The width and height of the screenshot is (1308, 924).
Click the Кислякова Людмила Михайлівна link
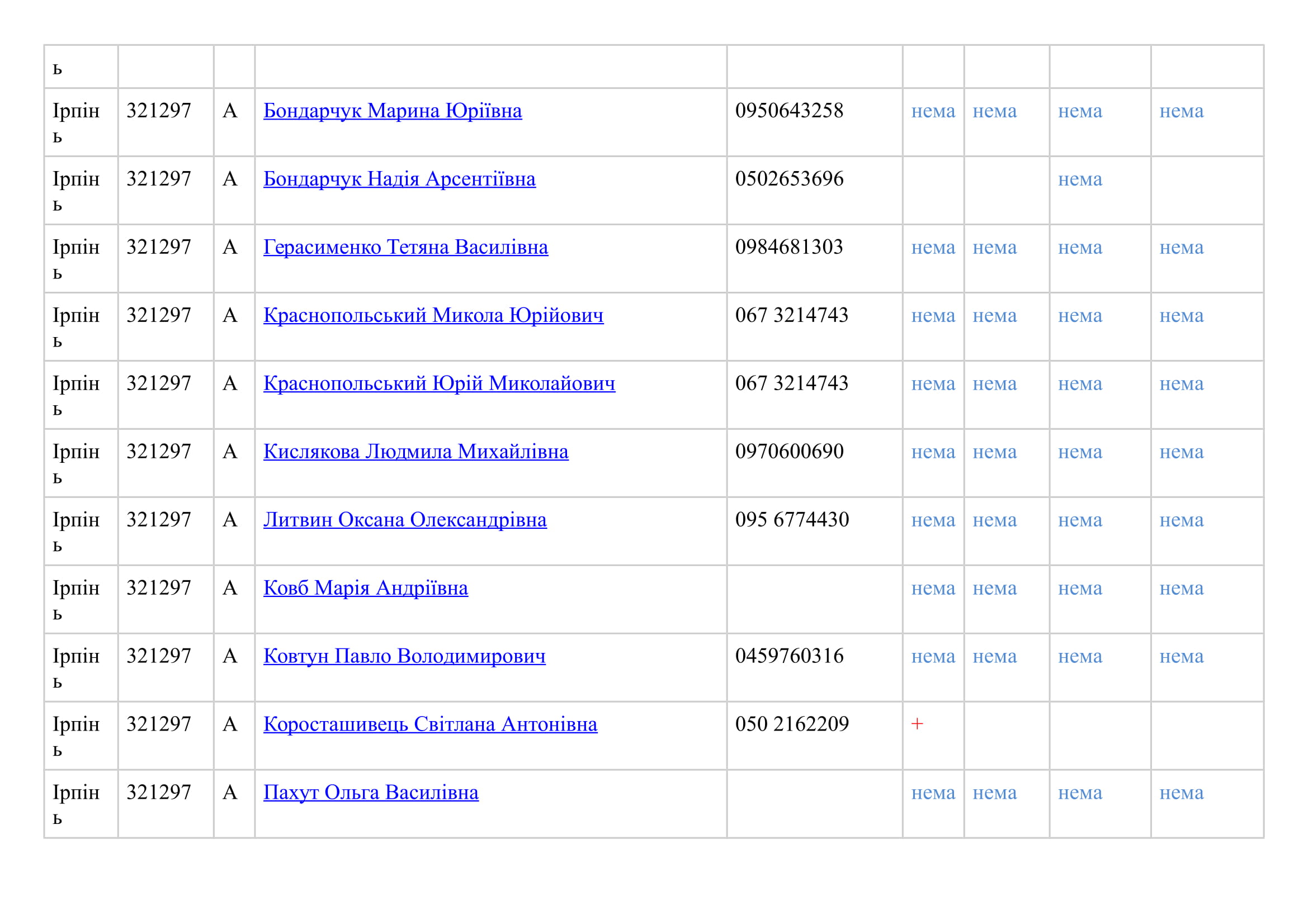click(415, 453)
